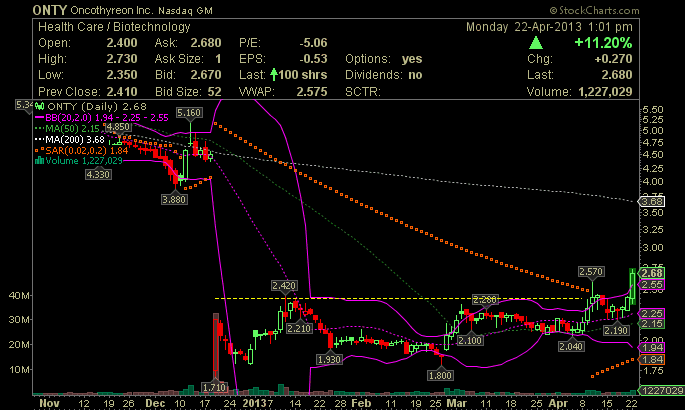Select the EPS value -0.53
Viewport: 685px width, 410px height.
[313, 59]
